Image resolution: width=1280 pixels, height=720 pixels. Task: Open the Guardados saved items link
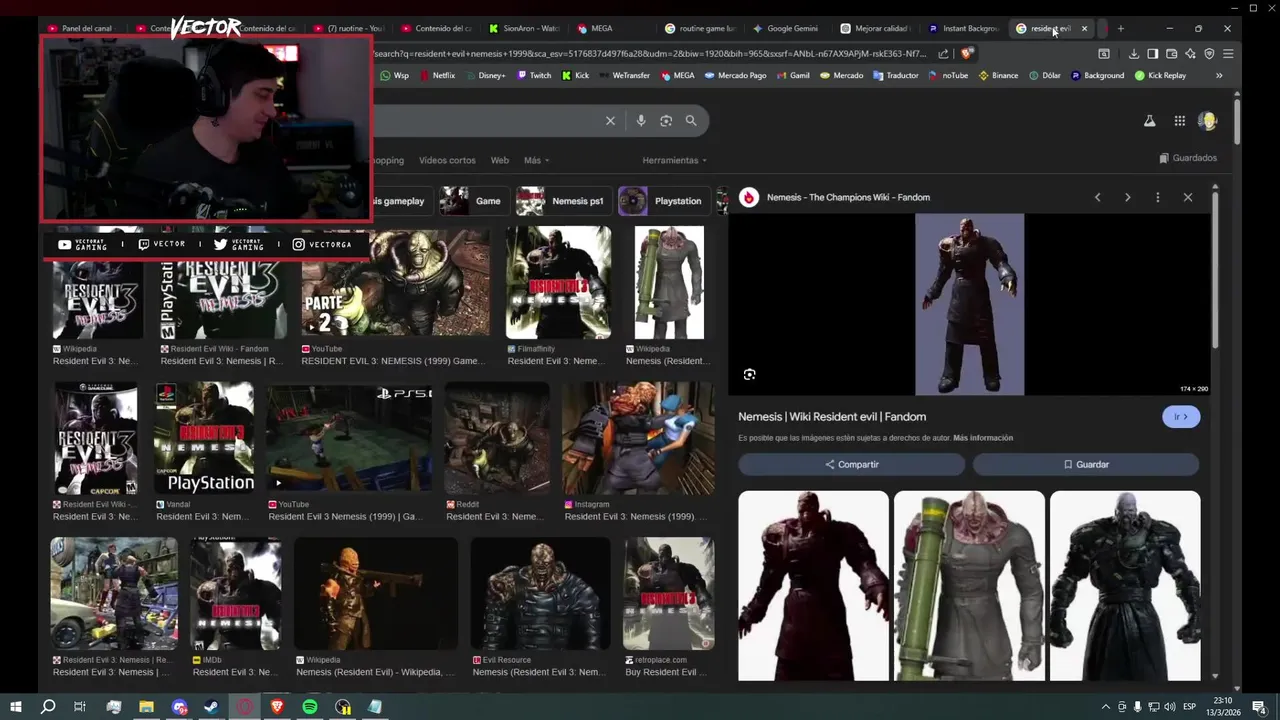1188,158
